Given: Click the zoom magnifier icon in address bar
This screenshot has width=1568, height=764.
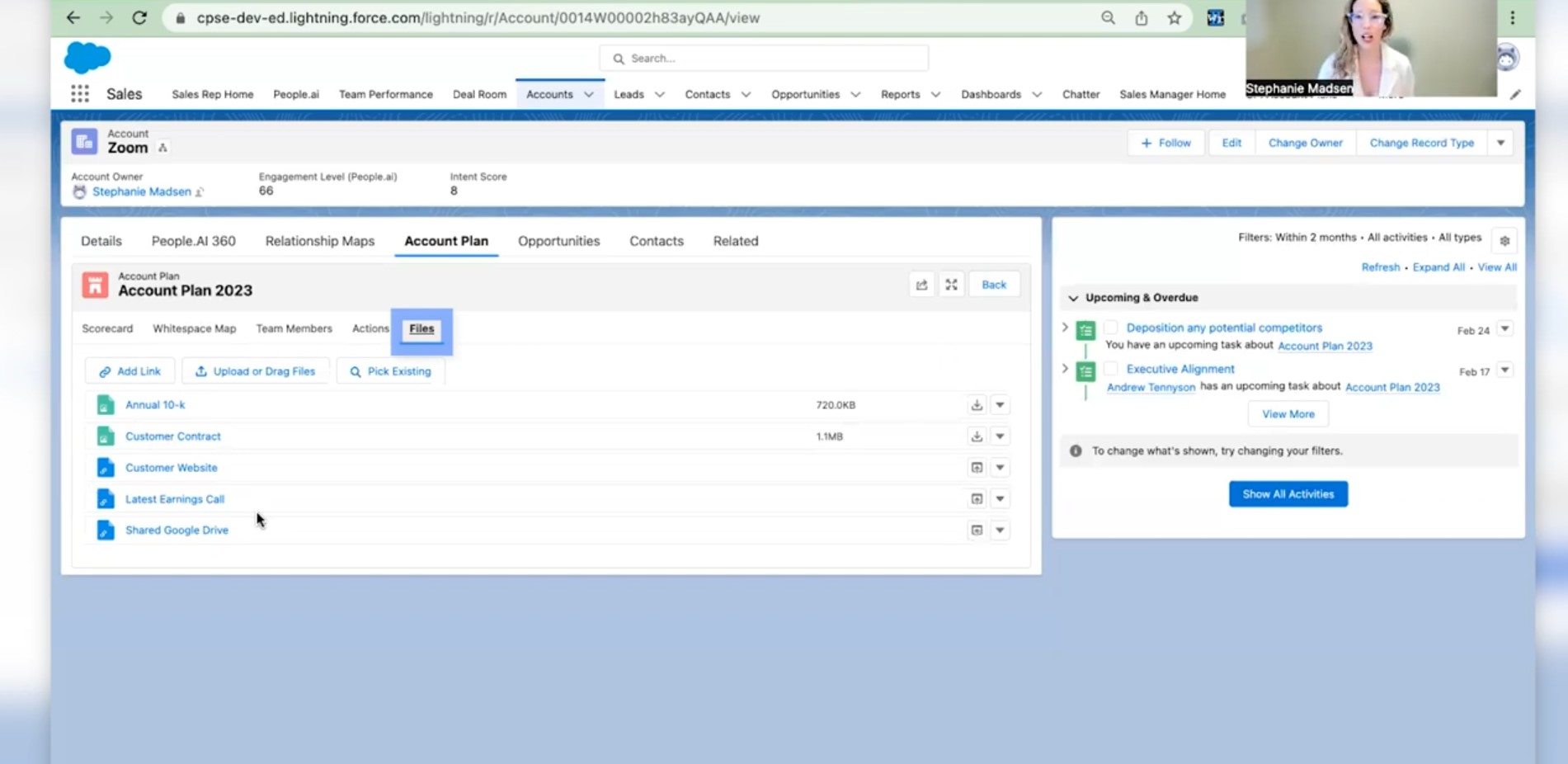Looking at the screenshot, I should (x=1108, y=17).
